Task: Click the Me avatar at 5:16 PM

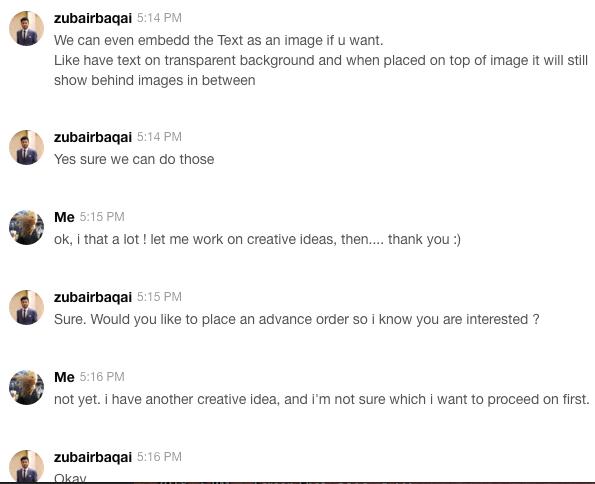Action: pyautogui.click(x=26, y=388)
